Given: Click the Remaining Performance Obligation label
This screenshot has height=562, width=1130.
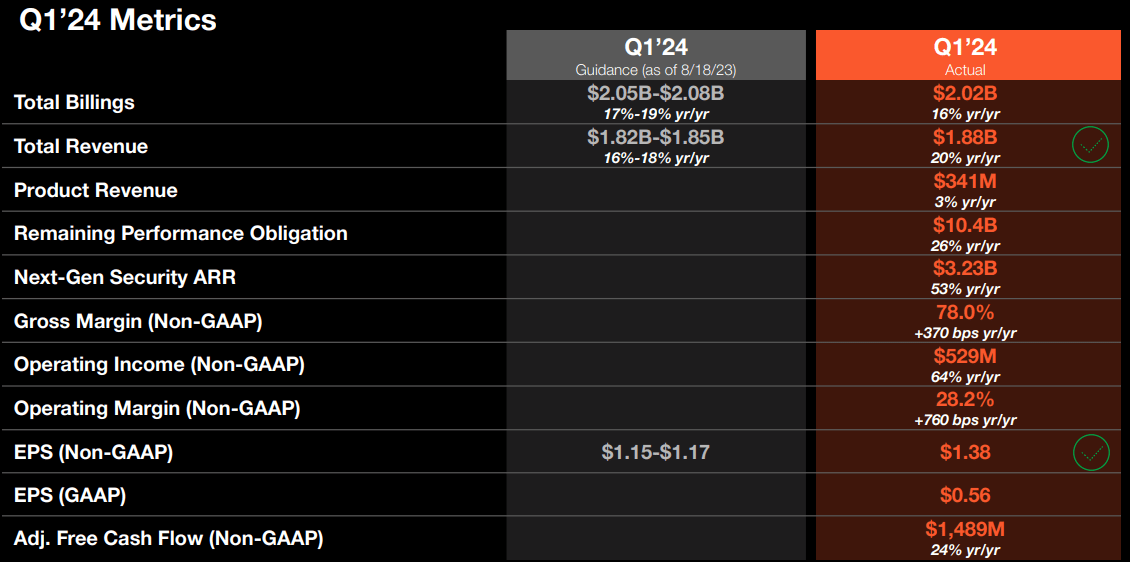Looking at the screenshot, I should 181,233.
